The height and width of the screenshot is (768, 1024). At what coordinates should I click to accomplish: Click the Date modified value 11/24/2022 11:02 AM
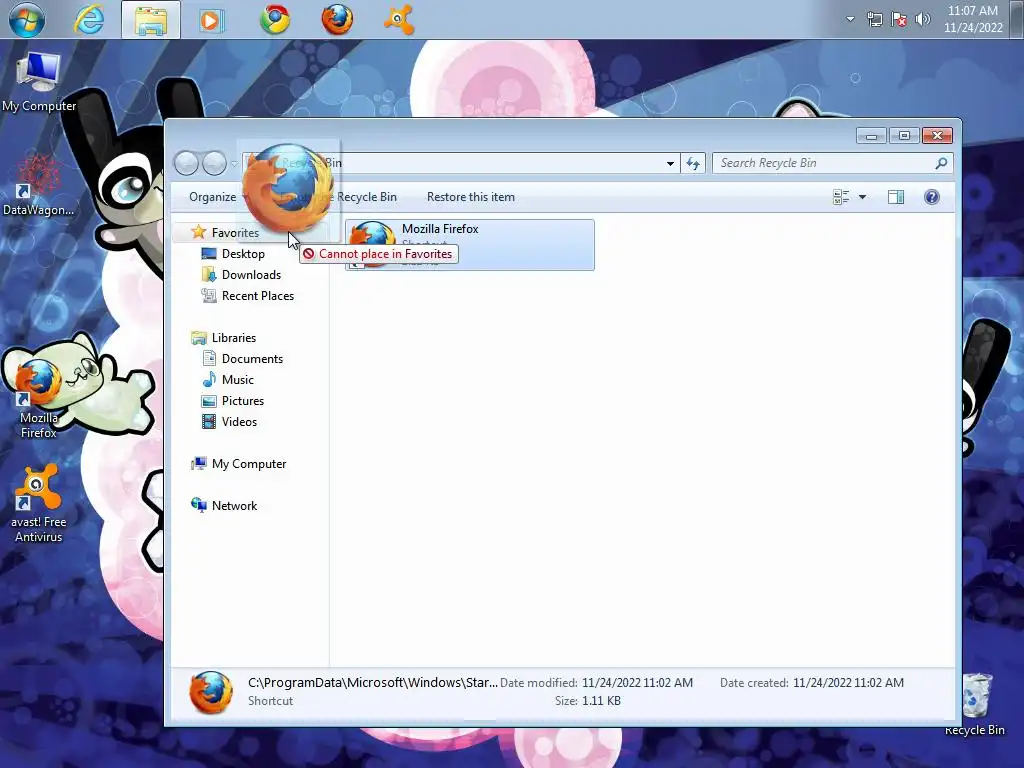coord(637,682)
